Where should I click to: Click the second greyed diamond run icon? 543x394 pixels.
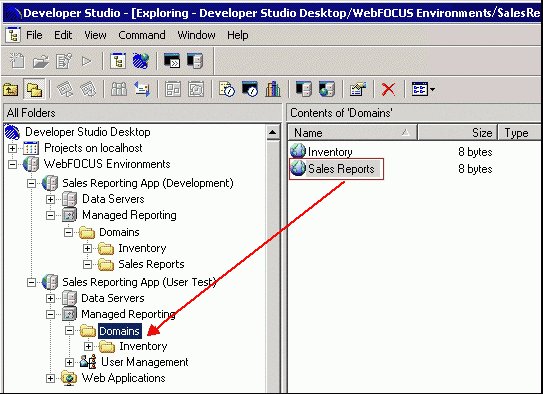[x=88, y=90]
